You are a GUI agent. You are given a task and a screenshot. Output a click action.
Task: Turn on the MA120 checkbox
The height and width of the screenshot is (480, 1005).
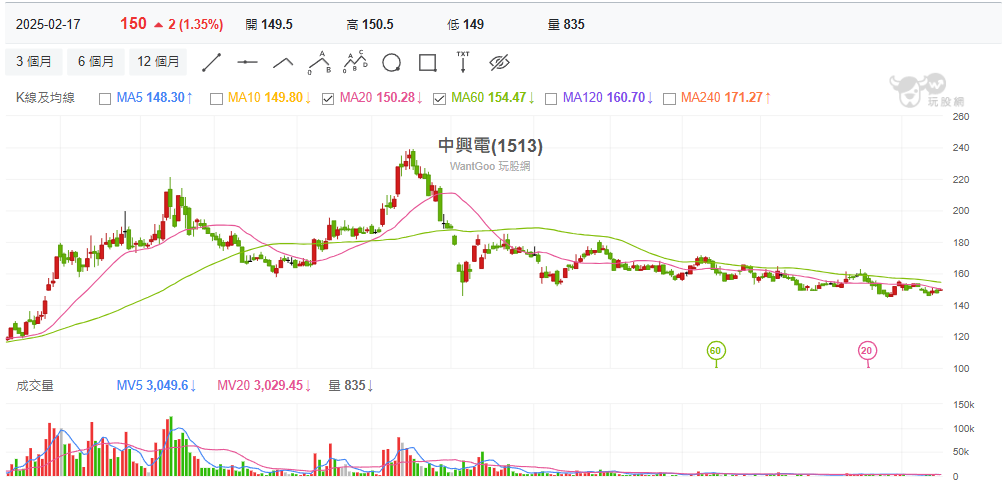[x=551, y=98]
